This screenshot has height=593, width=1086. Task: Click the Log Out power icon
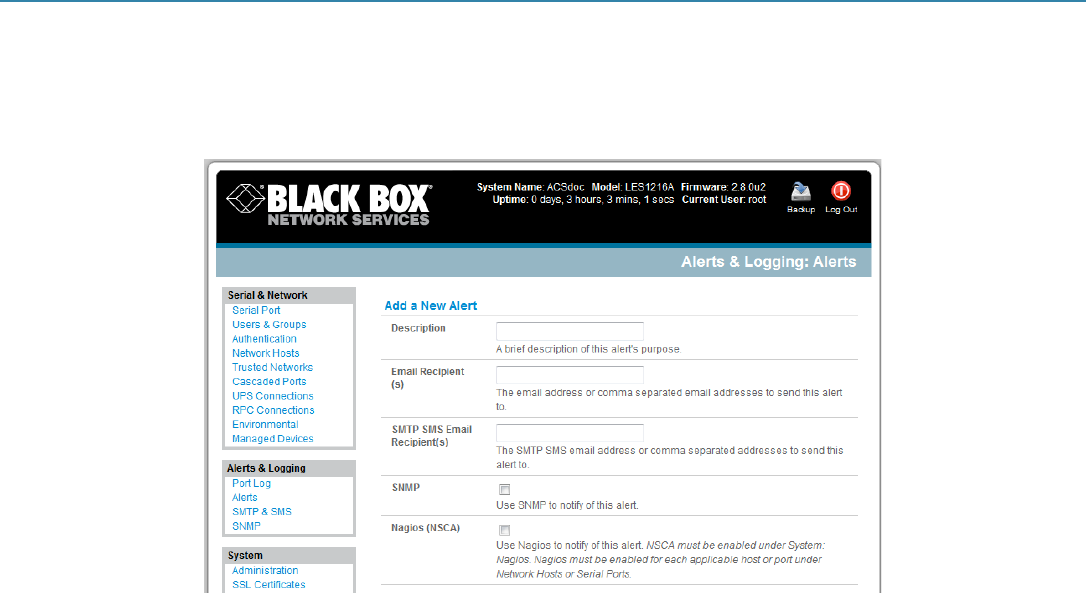tap(841, 191)
